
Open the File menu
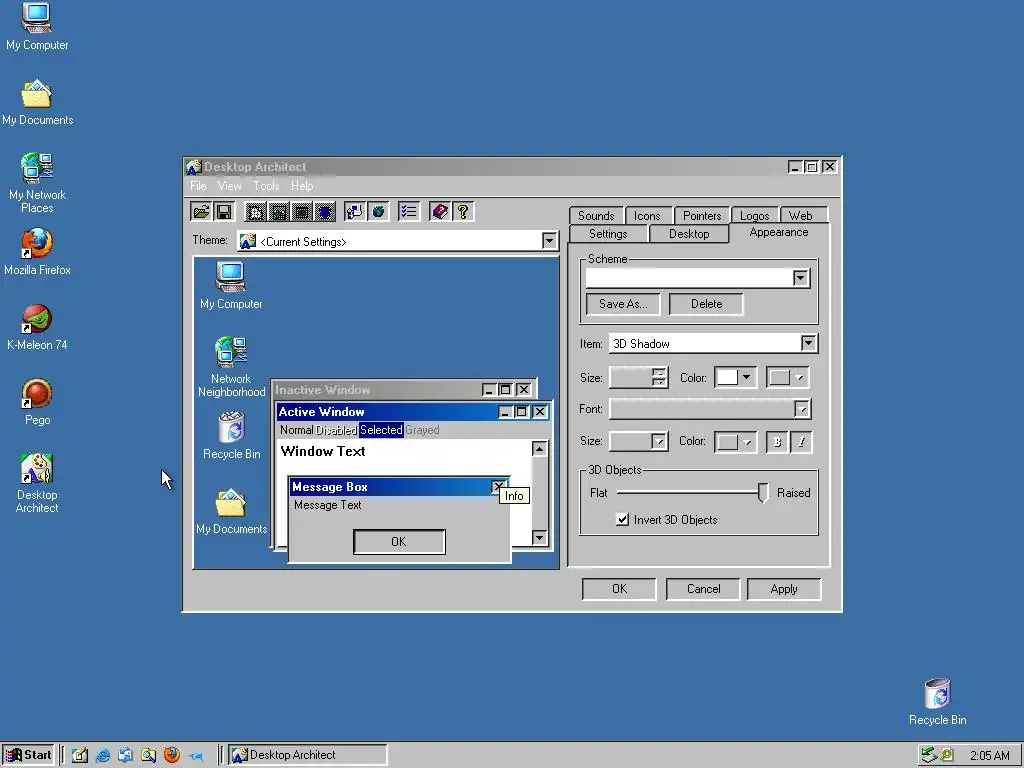(198, 186)
